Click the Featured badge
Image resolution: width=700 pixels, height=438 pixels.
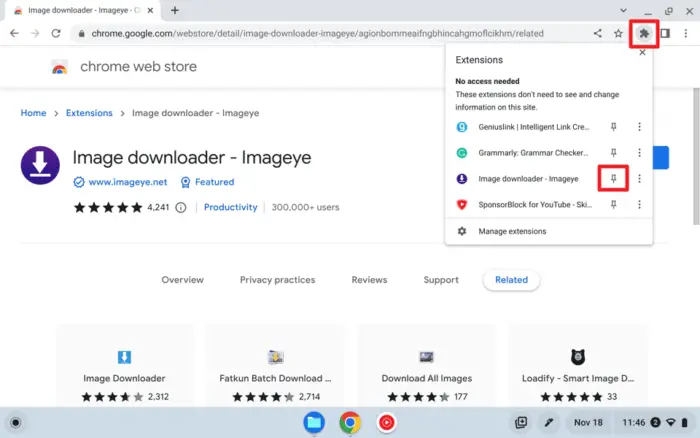(x=207, y=182)
